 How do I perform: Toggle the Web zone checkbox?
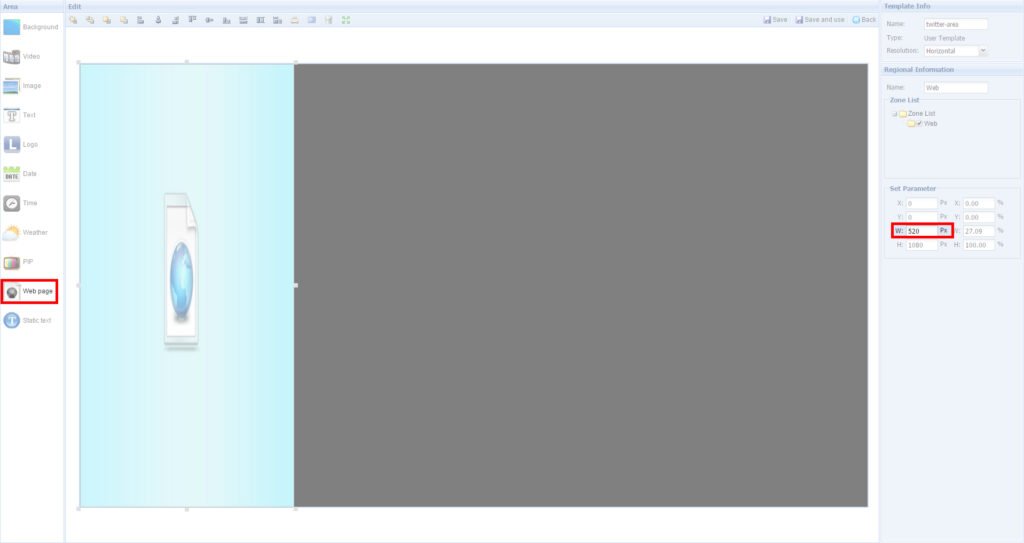(919, 124)
